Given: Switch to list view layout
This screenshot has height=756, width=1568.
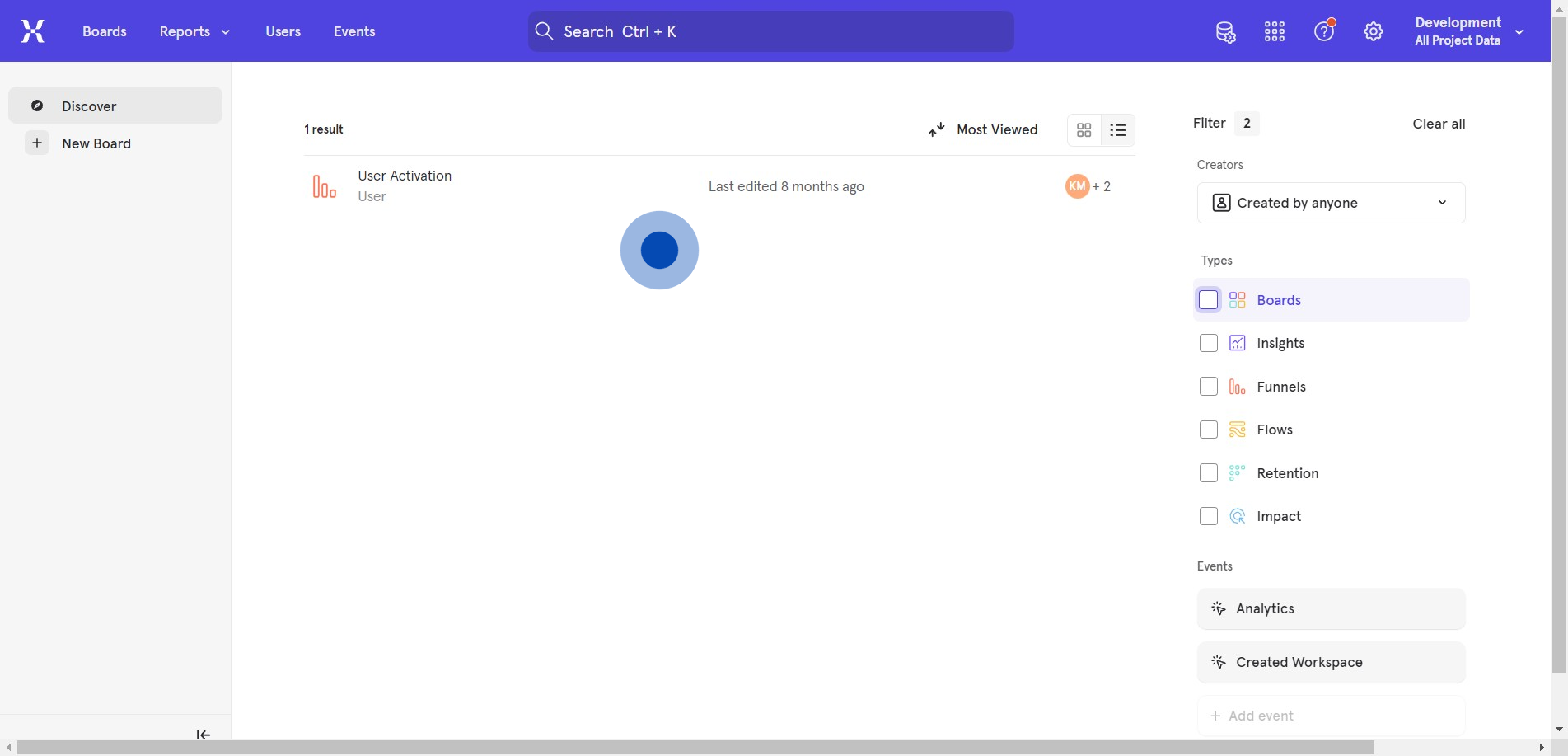Looking at the screenshot, I should (x=1117, y=130).
